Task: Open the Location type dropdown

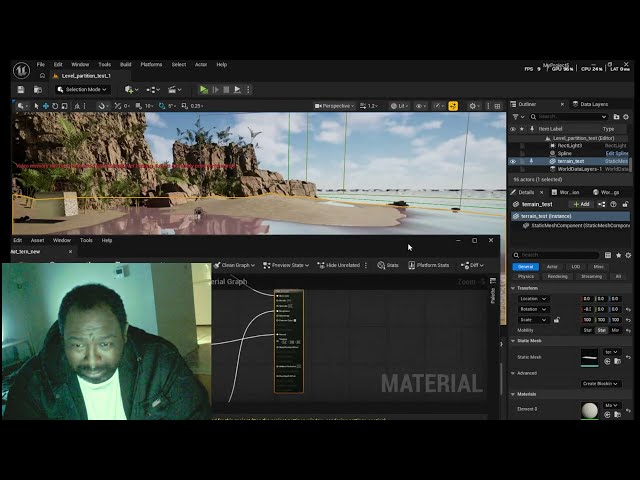Action: (x=533, y=299)
